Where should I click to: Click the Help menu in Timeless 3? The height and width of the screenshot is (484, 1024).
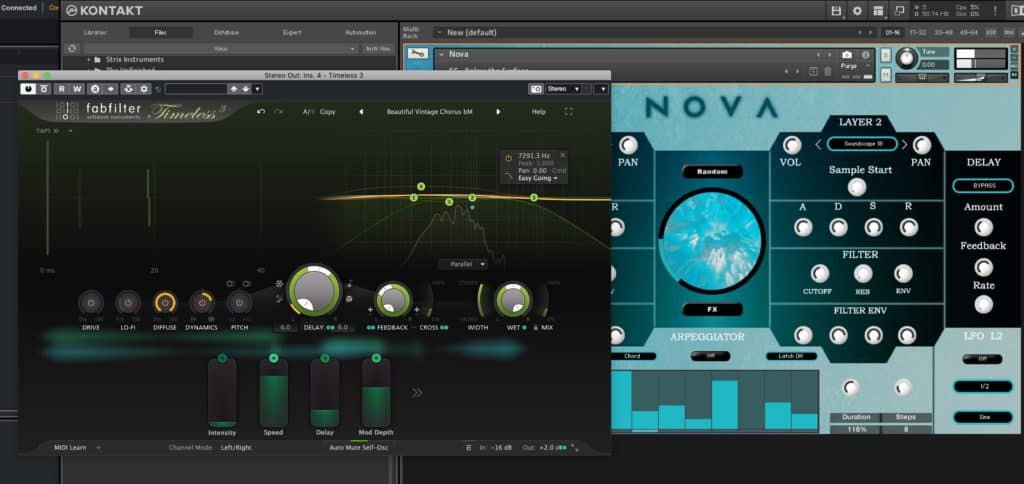(x=539, y=112)
